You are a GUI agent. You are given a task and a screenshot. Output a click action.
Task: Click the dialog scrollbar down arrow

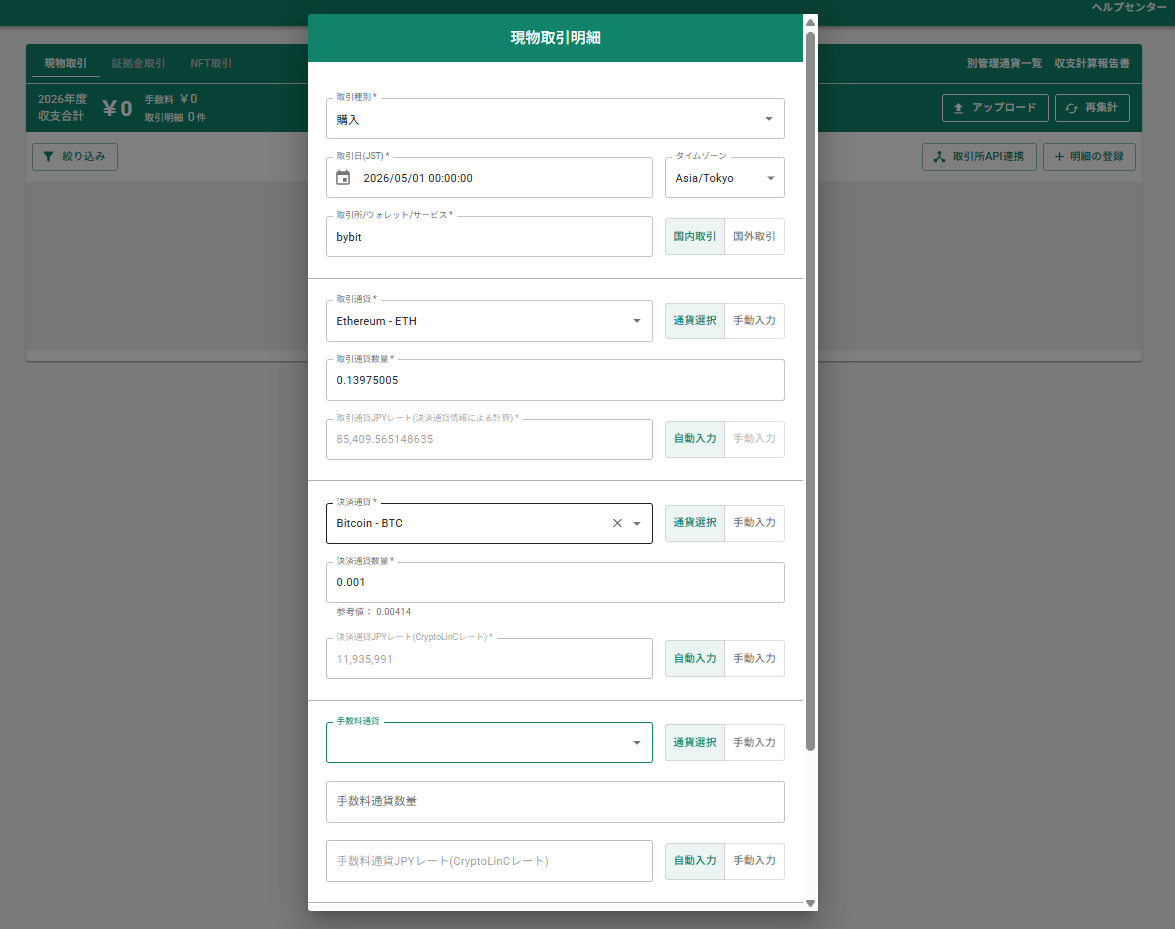[x=810, y=904]
